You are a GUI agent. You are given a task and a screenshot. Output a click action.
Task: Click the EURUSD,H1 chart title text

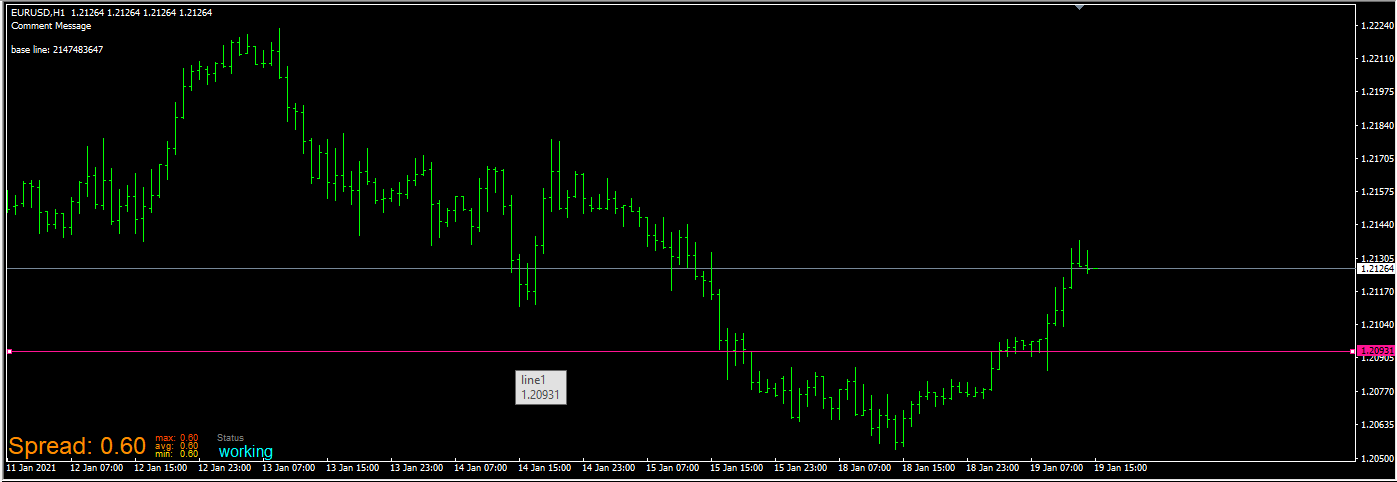click(38, 13)
